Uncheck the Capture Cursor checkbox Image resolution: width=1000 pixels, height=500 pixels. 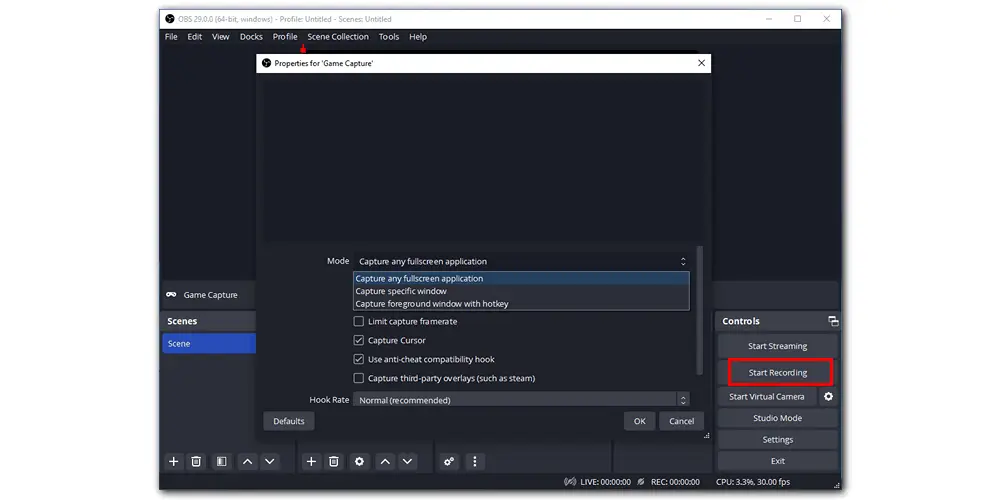pos(358,341)
